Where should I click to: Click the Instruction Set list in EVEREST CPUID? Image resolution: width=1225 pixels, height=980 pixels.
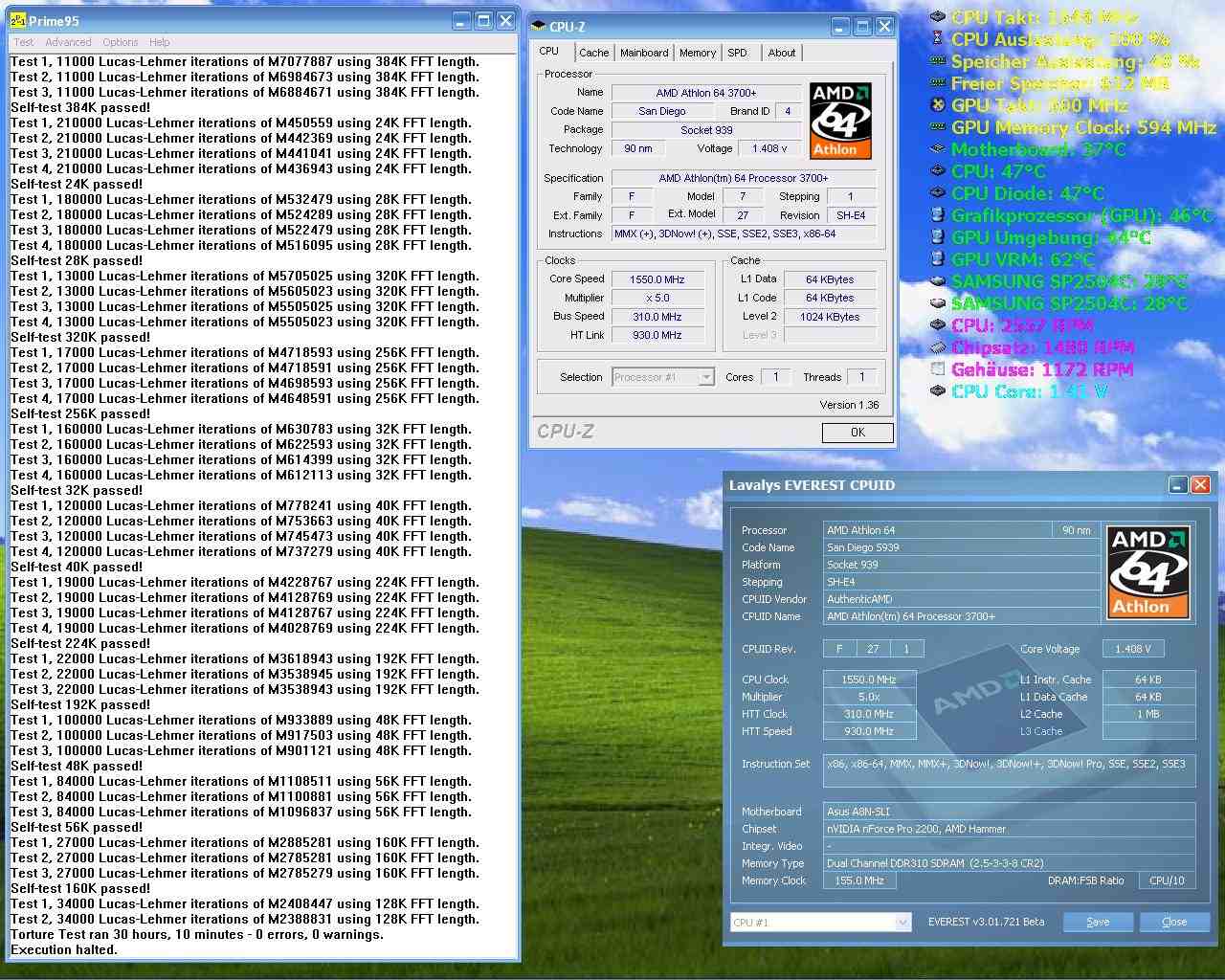point(1010,771)
